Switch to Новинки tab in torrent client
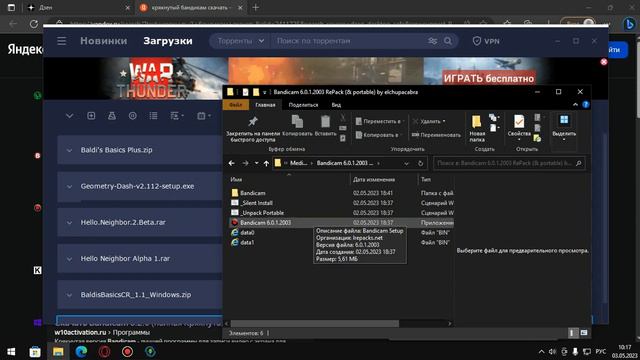The width and height of the screenshot is (640, 360). click(x=104, y=41)
